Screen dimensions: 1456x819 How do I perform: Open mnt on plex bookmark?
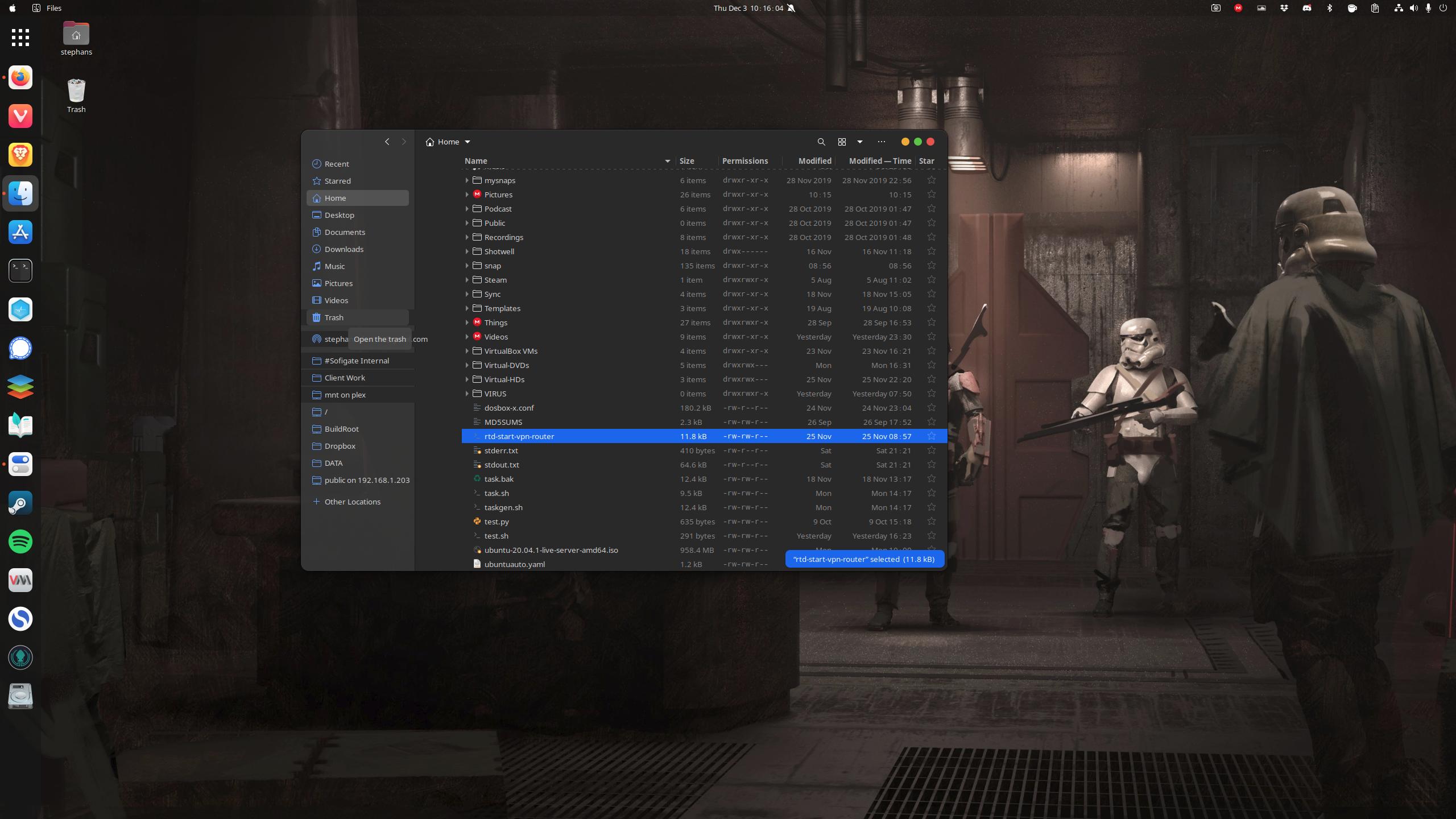(x=358, y=395)
